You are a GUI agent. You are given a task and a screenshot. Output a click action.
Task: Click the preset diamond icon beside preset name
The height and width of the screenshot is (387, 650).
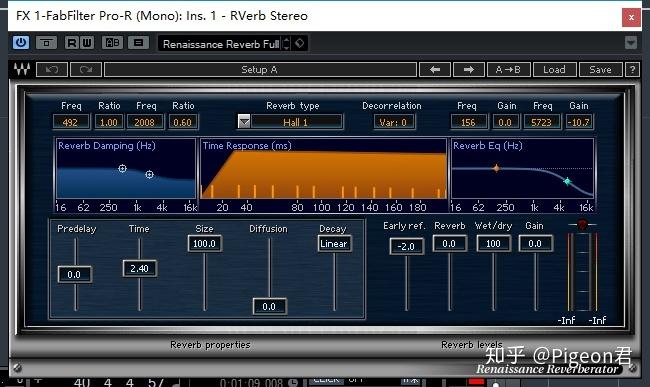[x=300, y=43]
